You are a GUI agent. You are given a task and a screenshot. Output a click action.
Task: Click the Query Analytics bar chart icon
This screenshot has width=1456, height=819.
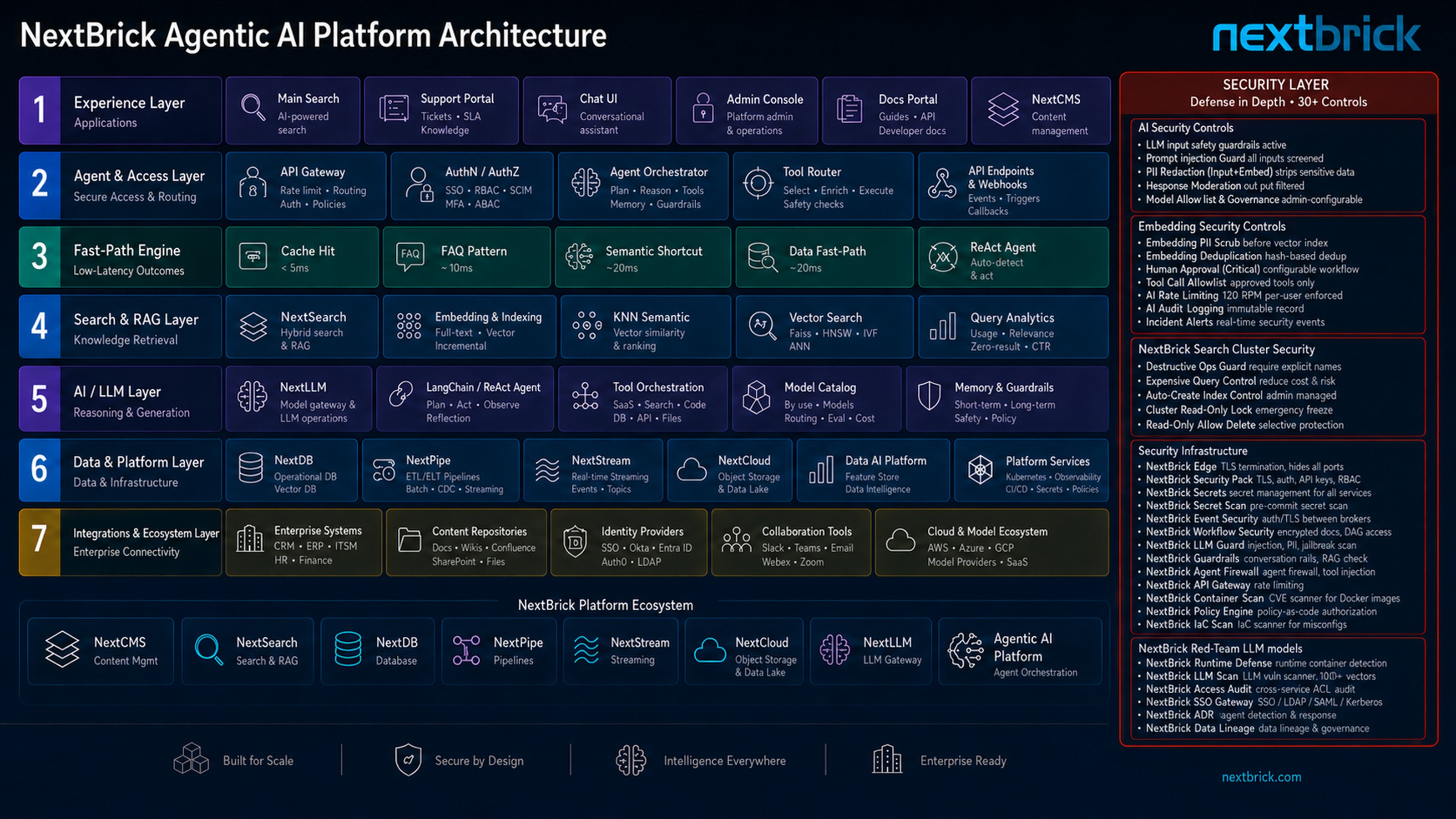[943, 326]
